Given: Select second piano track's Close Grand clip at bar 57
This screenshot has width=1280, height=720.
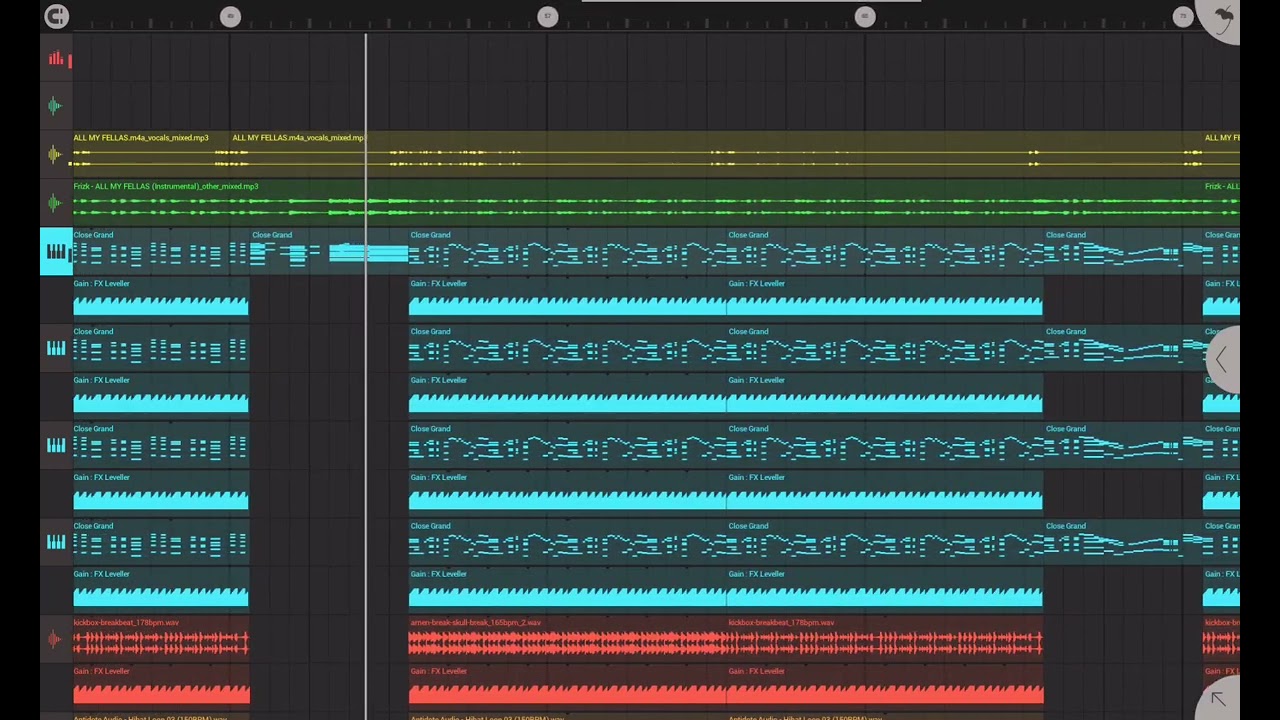Looking at the screenshot, I should click(567, 348).
